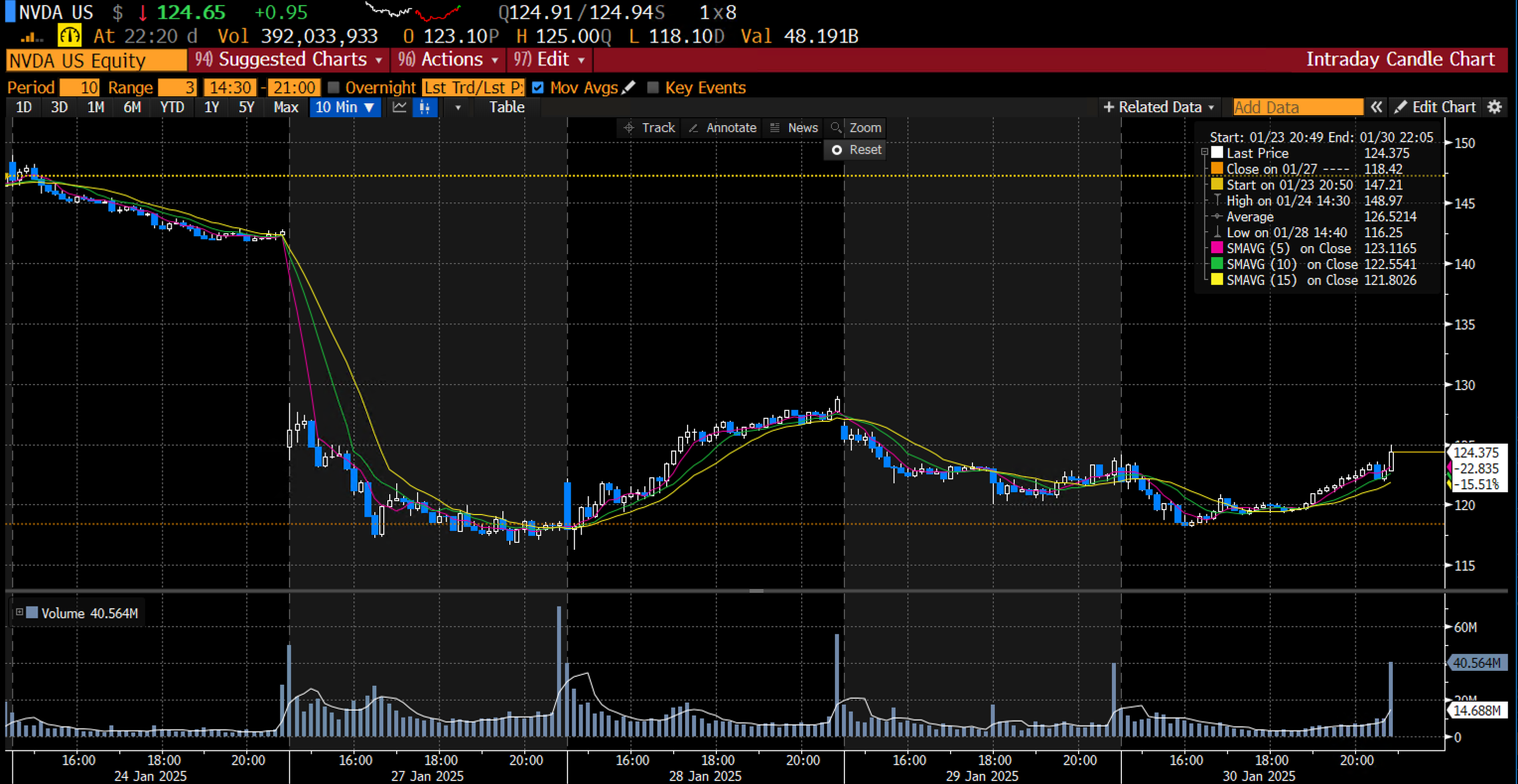Click the orange Close on 01/27 swatch
Image resolution: width=1518 pixels, height=784 pixels.
[x=1216, y=169]
